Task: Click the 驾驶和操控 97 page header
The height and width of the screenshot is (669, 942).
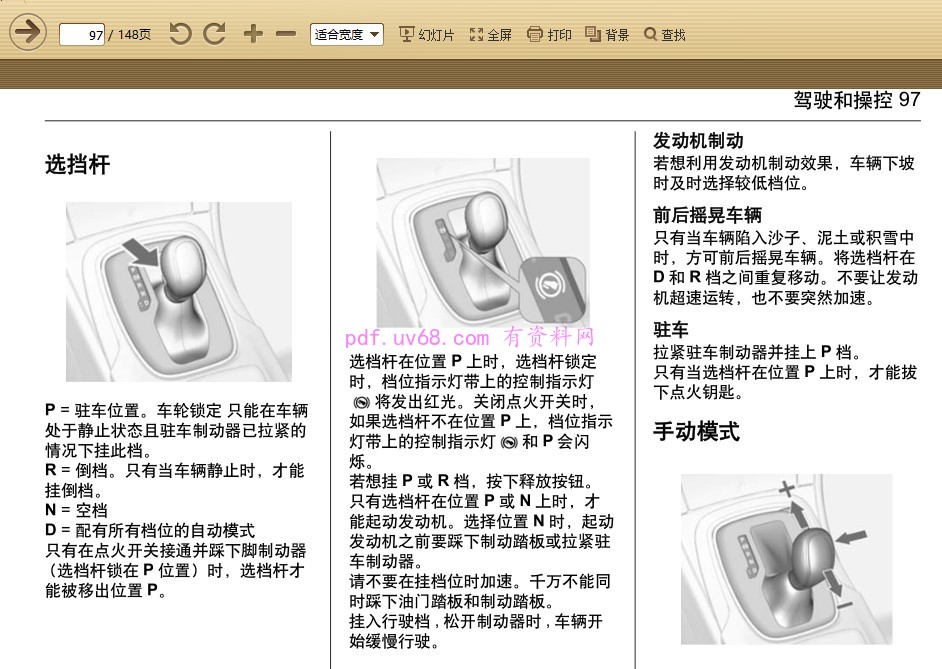Action: 855,100
